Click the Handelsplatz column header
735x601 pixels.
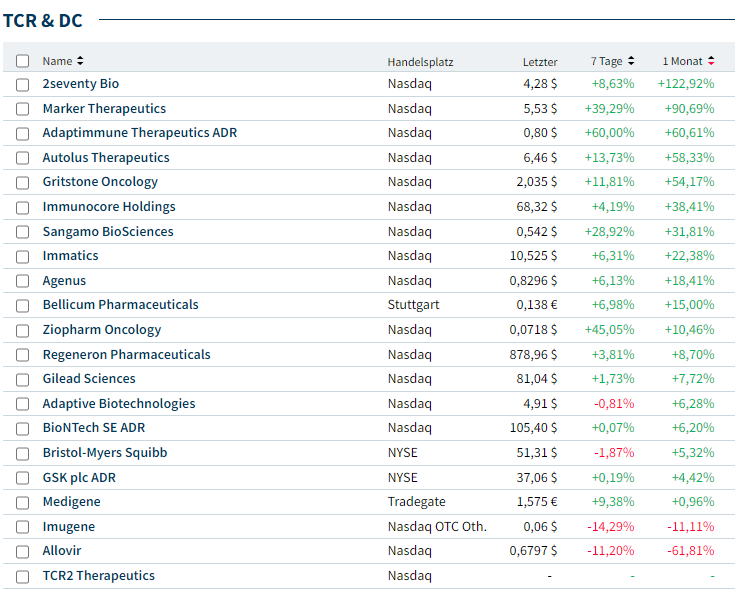(420, 62)
